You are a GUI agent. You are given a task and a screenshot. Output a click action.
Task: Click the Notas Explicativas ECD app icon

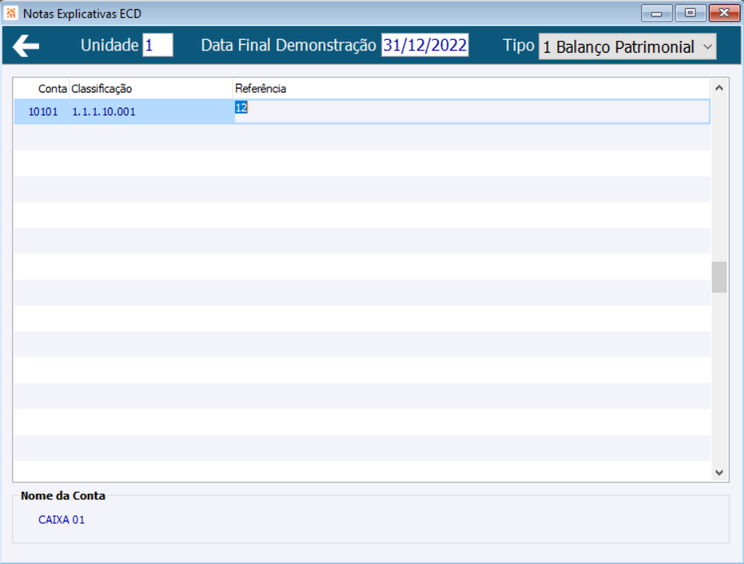11,13
